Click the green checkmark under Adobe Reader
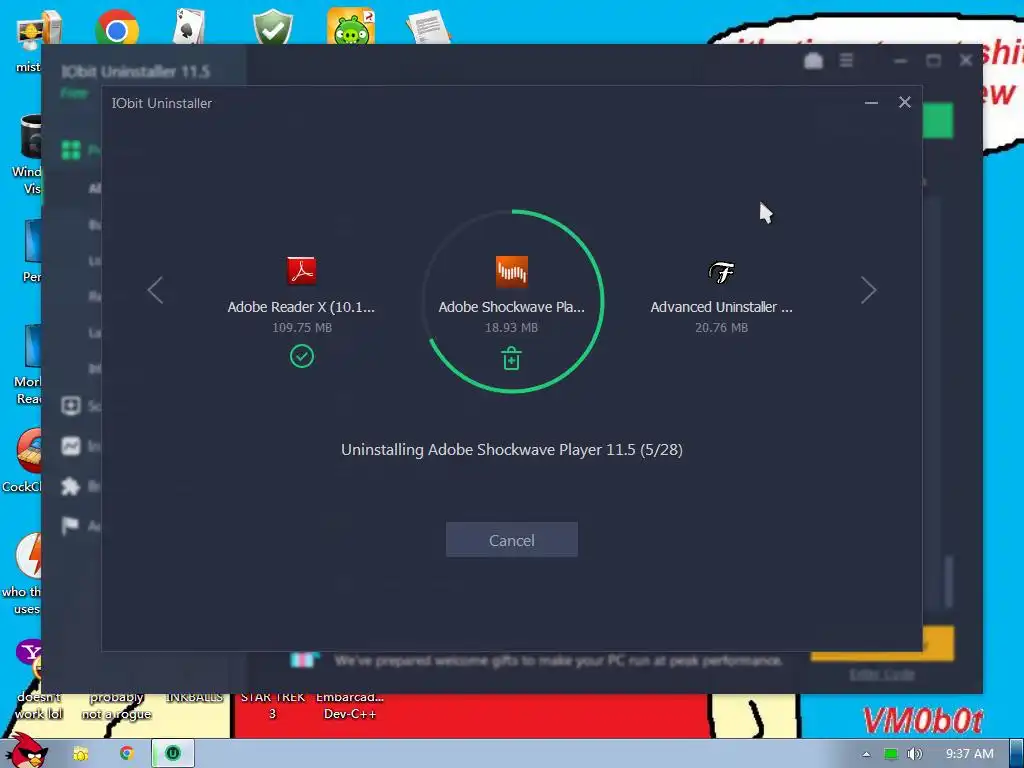 302,356
